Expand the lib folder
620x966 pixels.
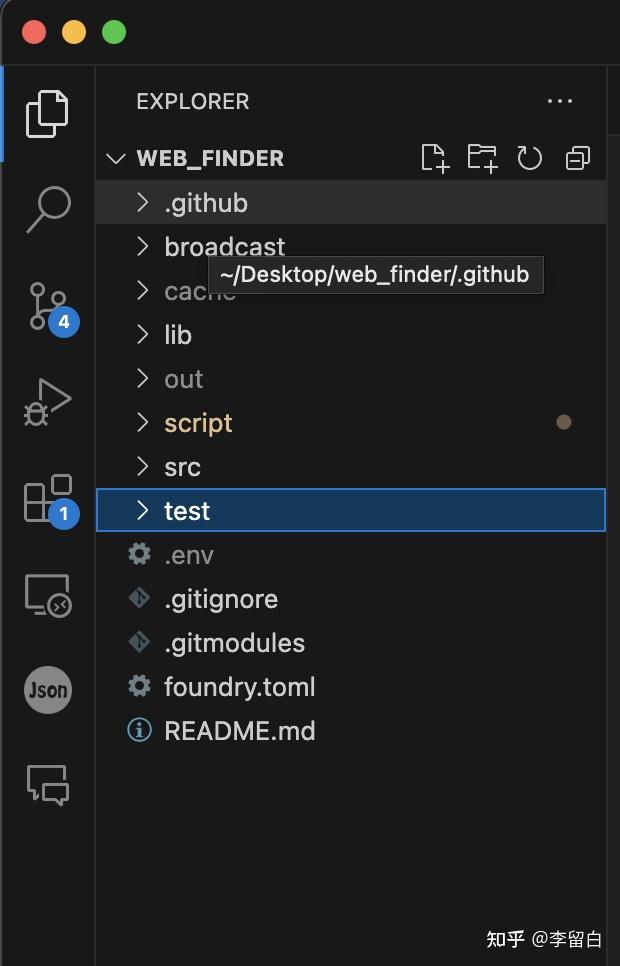(177, 335)
